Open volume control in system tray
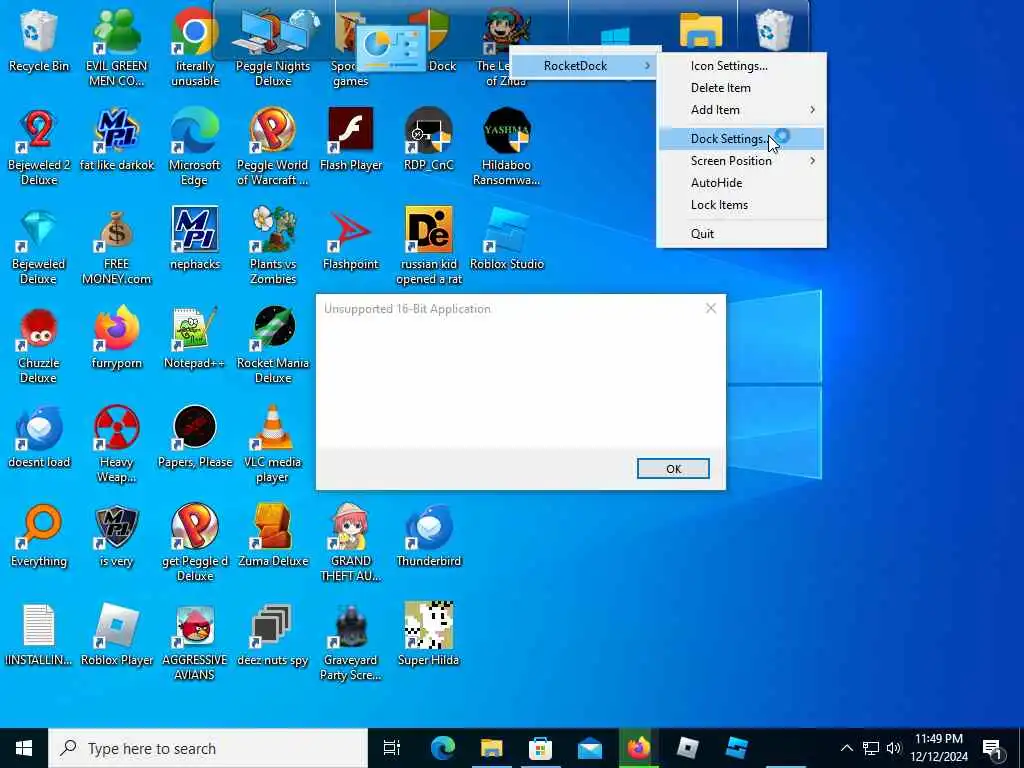 [894, 748]
